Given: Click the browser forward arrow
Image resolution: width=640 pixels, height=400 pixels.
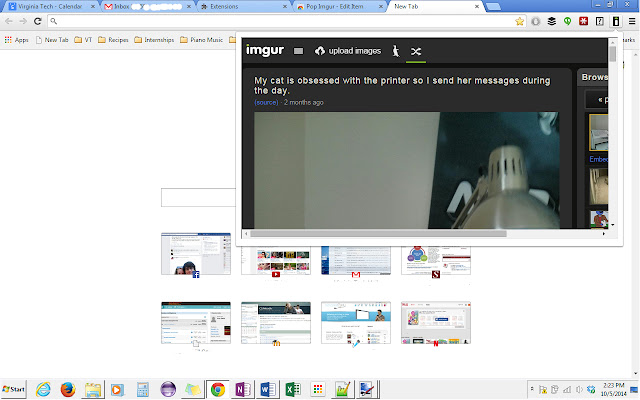Looking at the screenshot, I should point(23,21).
